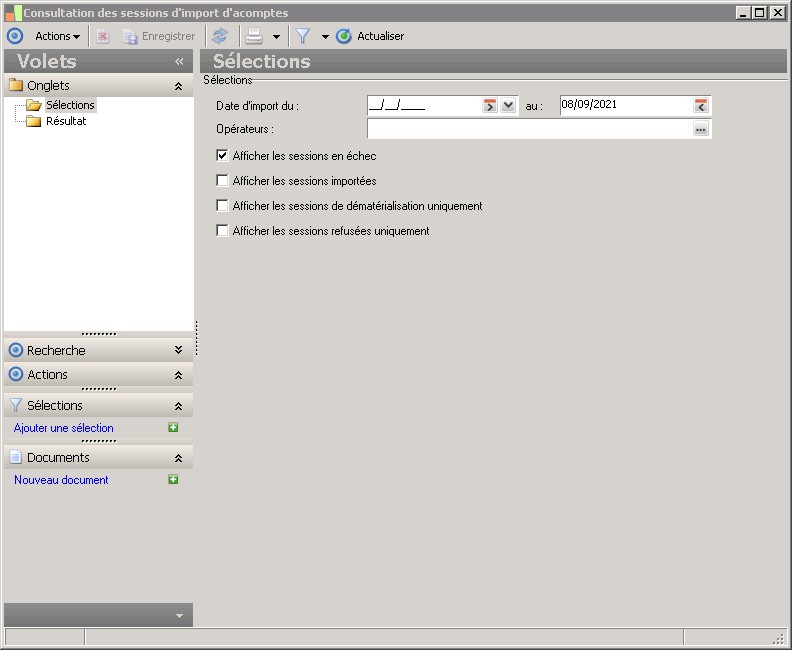Tick Afficher les sessions de dématérialisation uniquement
This screenshot has height=650, width=792.
(x=223, y=206)
